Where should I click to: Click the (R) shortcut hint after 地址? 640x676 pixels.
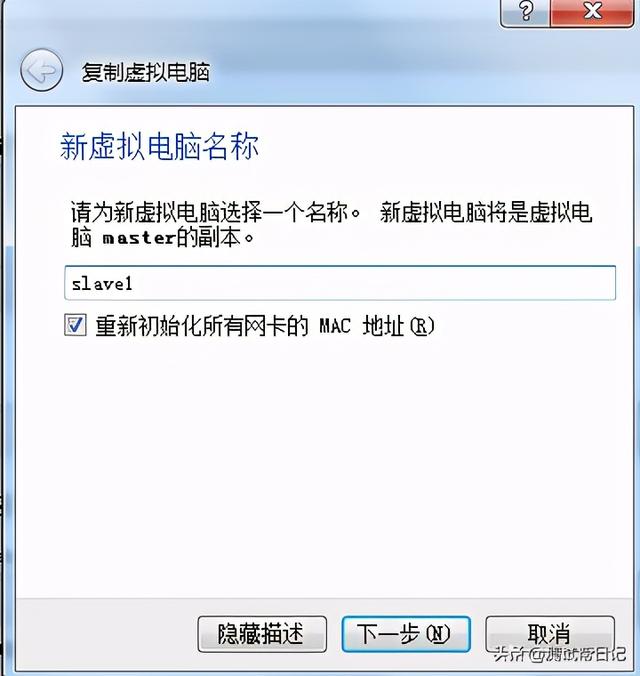(422, 326)
